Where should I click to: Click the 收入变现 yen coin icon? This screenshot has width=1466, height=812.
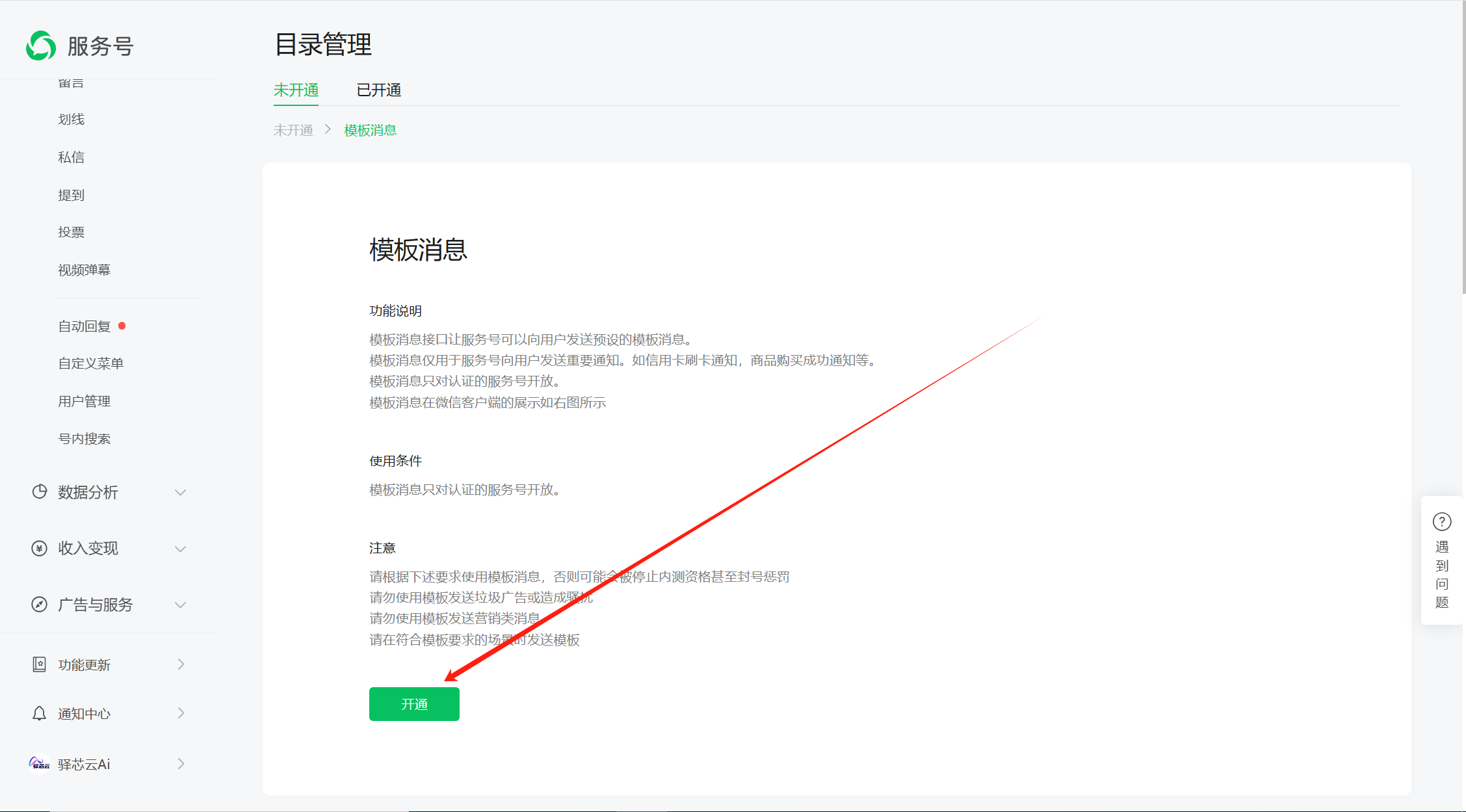coord(40,548)
